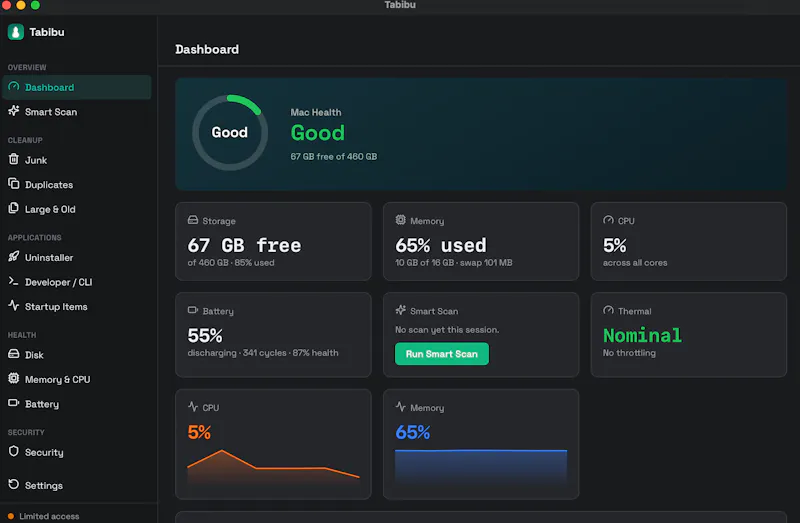Click the Limited access notice
This screenshot has width=800, height=523.
pos(44,516)
